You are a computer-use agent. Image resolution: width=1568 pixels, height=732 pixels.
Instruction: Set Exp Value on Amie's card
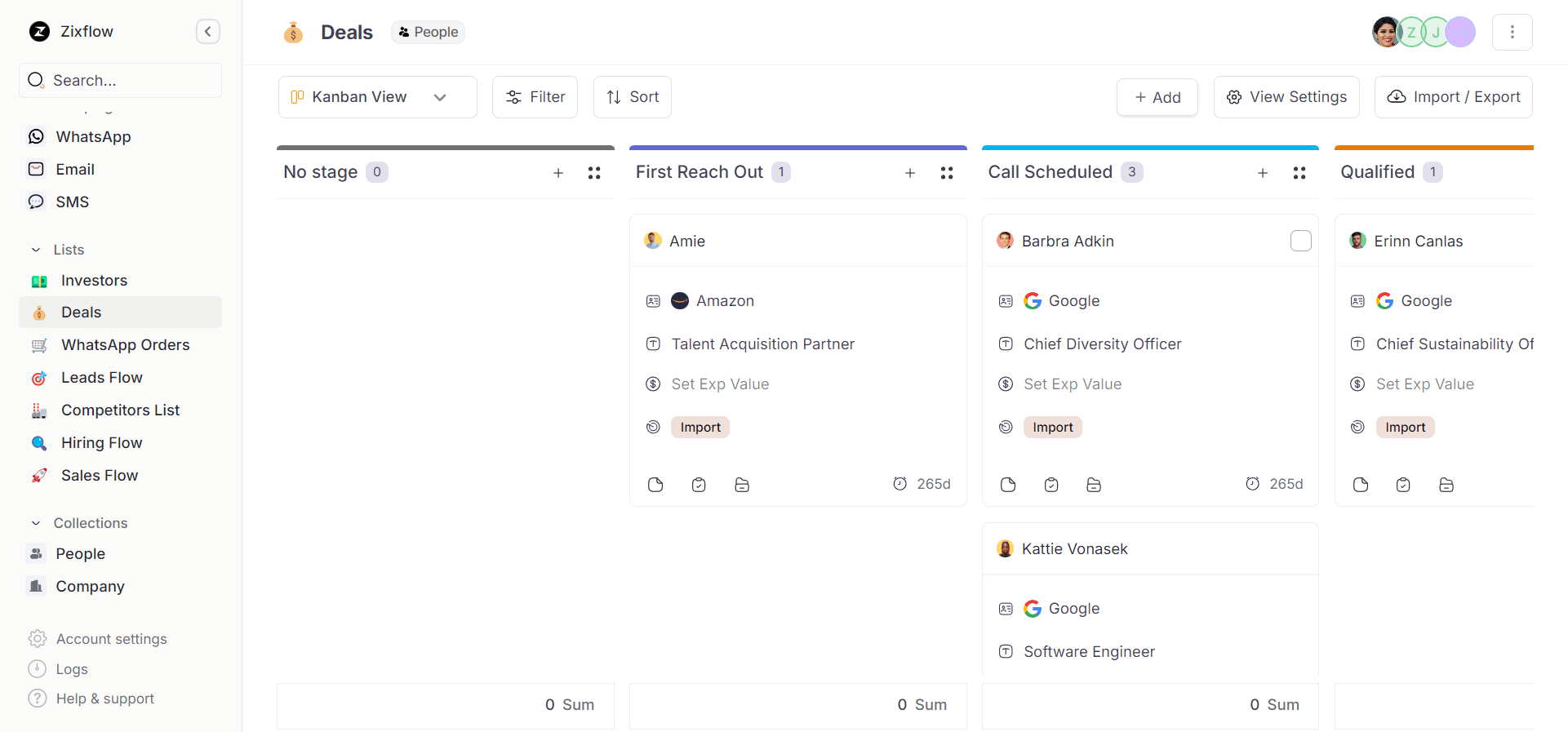[720, 384]
